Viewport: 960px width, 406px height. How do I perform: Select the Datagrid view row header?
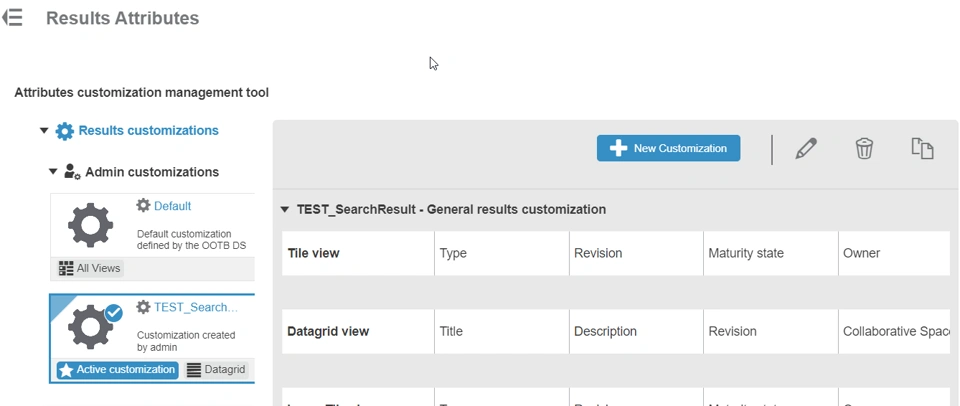pyautogui.click(x=328, y=332)
